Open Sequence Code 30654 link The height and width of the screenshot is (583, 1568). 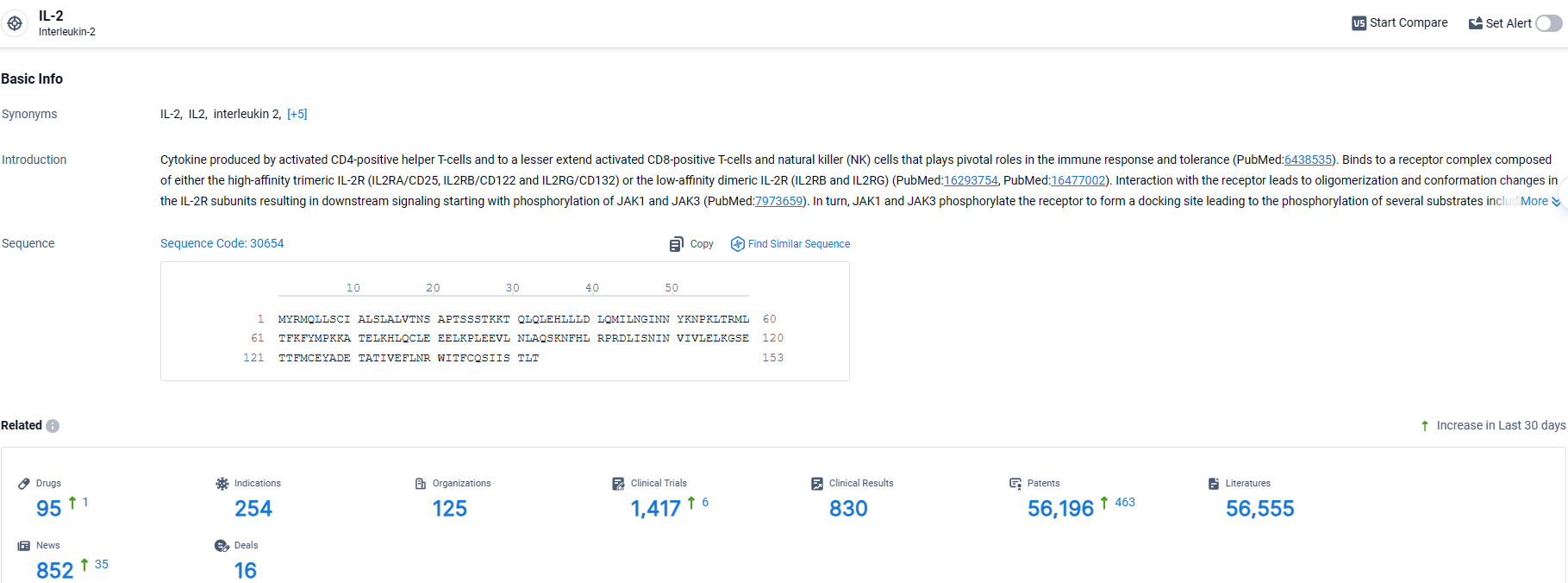(x=222, y=243)
